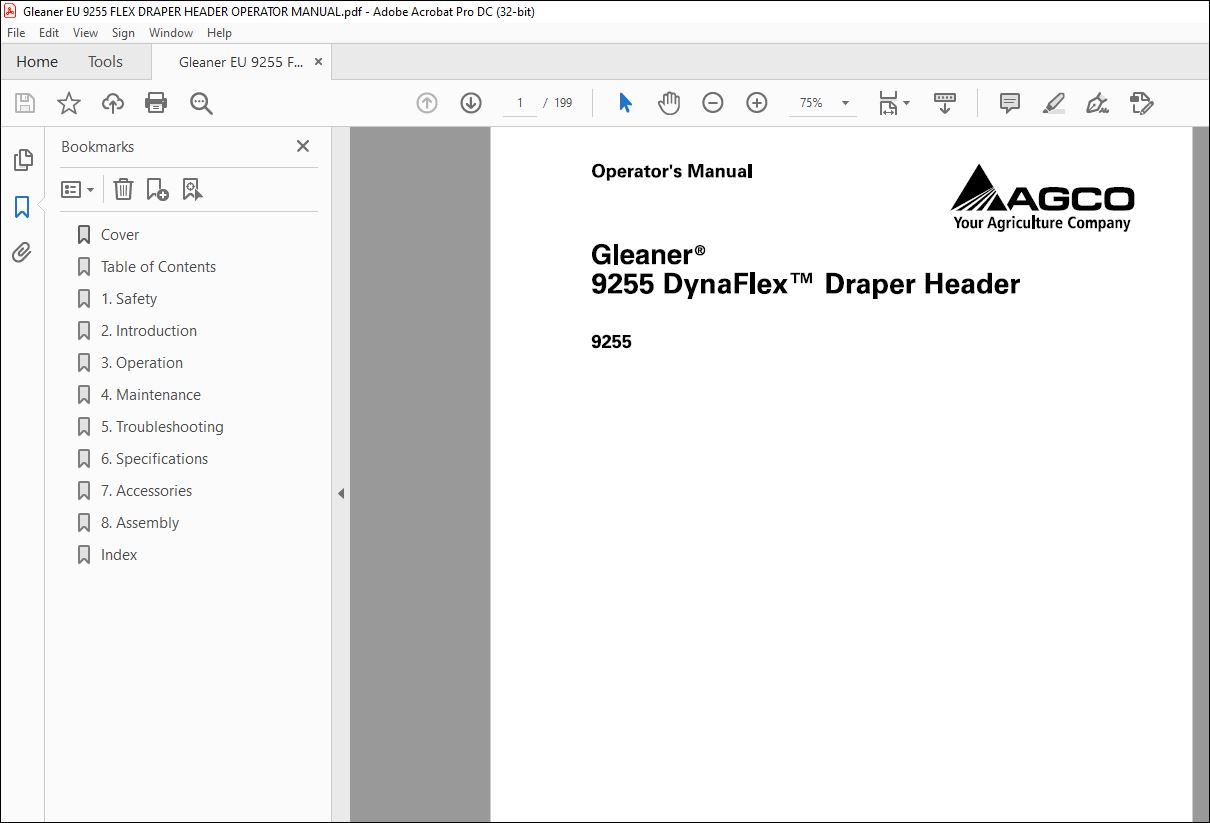
Task: Go to 1. Safety bookmark
Action: 128,298
